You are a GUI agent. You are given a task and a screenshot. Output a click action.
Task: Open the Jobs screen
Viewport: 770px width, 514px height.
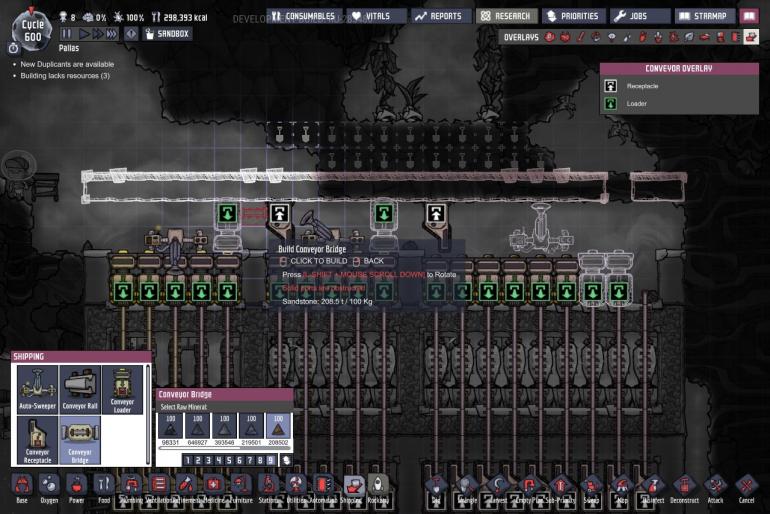[640, 16]
